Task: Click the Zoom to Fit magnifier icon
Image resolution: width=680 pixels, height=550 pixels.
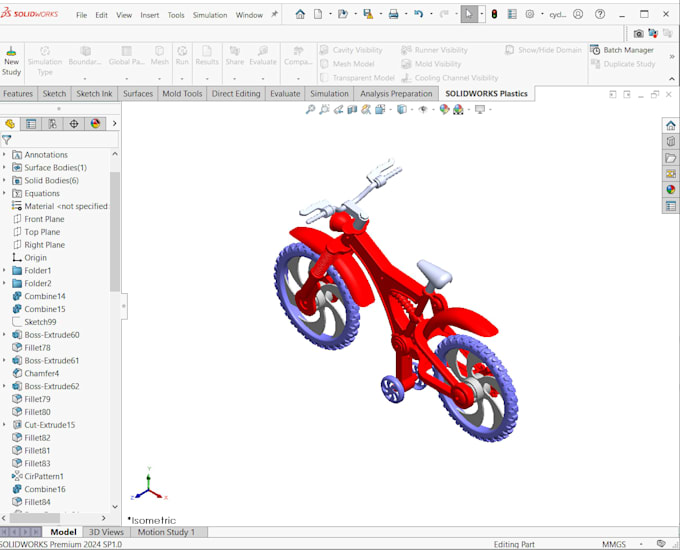Action: [310, 109]
